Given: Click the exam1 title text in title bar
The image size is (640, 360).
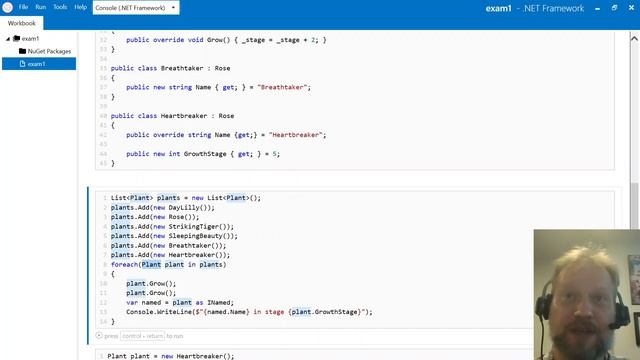Looking at the screenshot, I should tap(498, 8).
